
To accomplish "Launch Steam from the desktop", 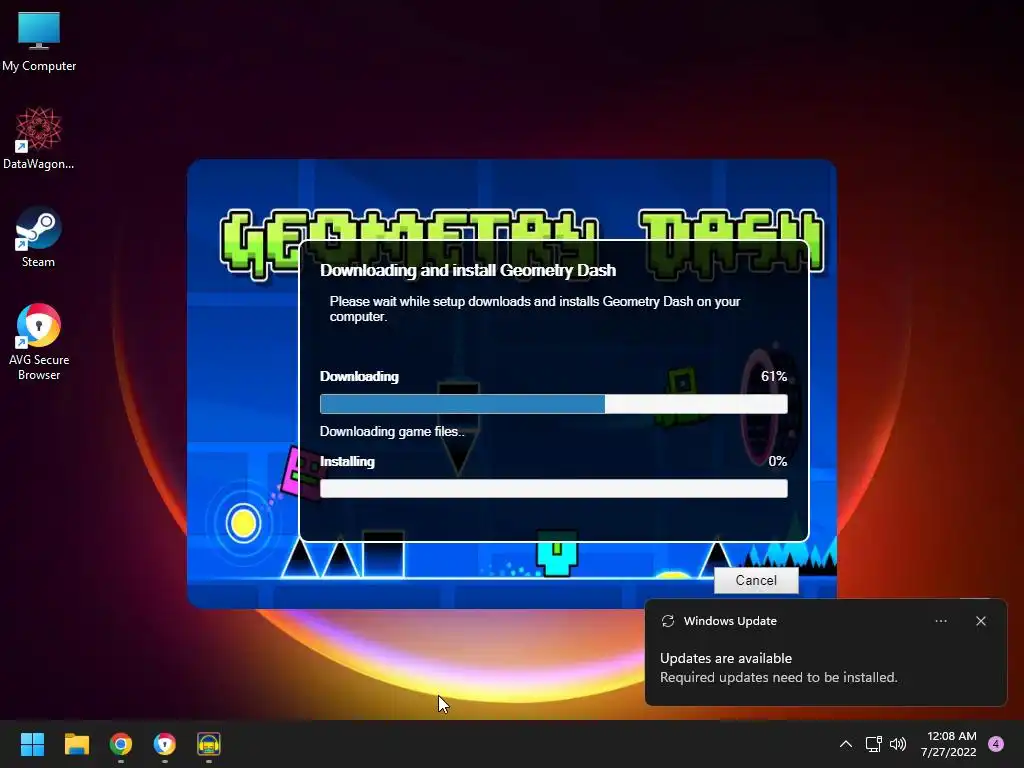I will (39, 236).
